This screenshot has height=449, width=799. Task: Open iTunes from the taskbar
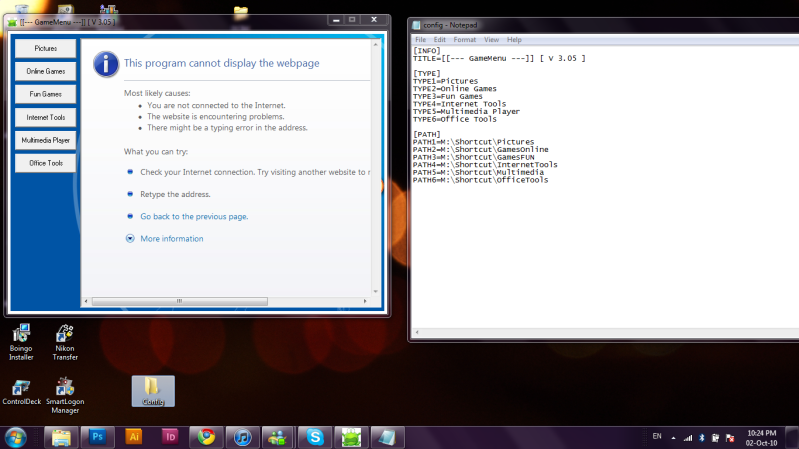pyautogui.click(x=242, y=437)
